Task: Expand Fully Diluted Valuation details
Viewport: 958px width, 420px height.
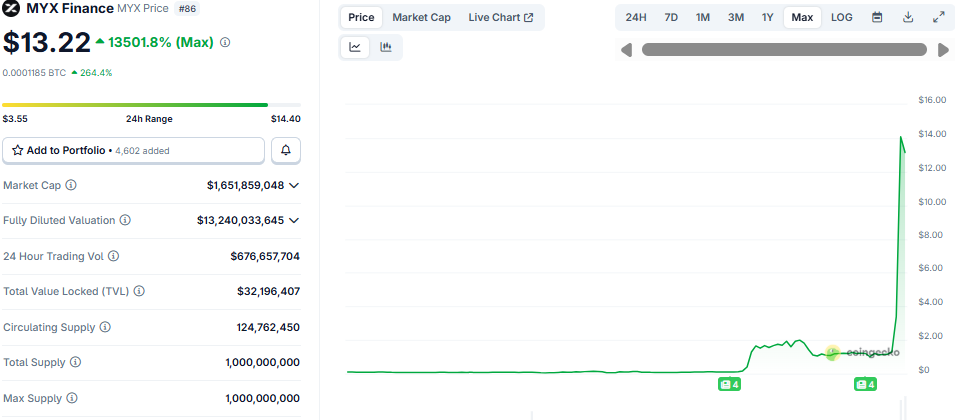Action: click(294, 220)
